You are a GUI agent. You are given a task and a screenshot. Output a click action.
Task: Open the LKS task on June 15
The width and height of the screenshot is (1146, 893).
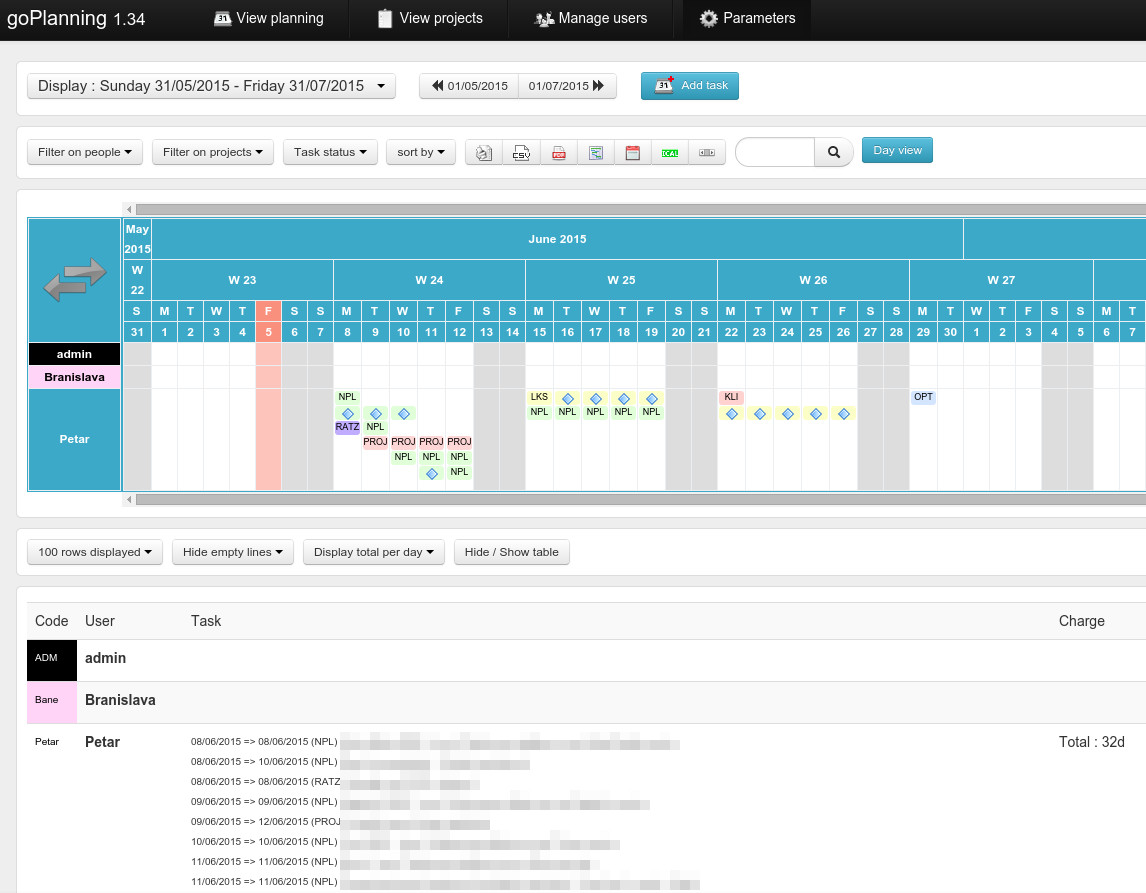(x=539, y=397)
